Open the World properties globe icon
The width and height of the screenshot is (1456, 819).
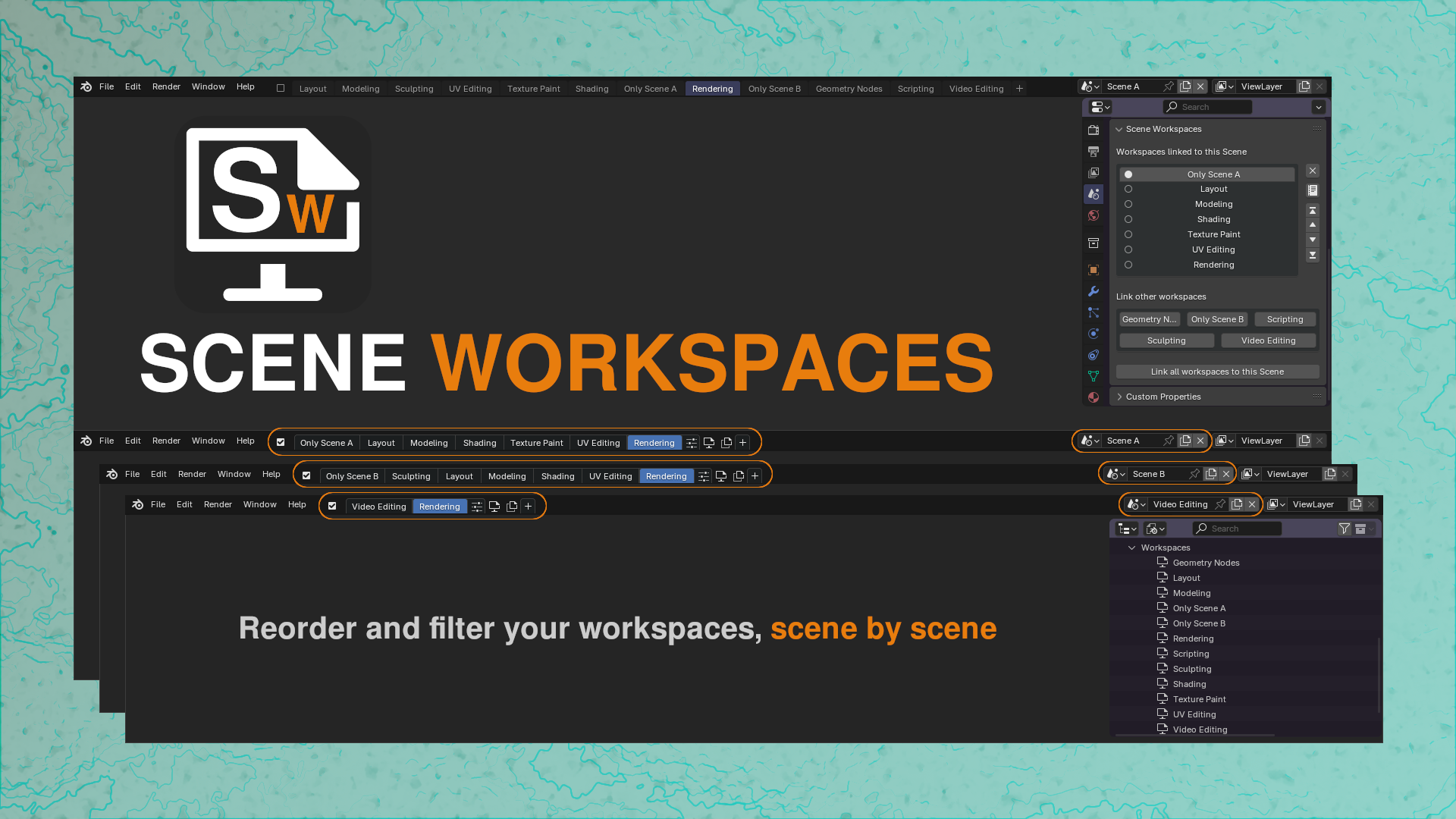1094,215
